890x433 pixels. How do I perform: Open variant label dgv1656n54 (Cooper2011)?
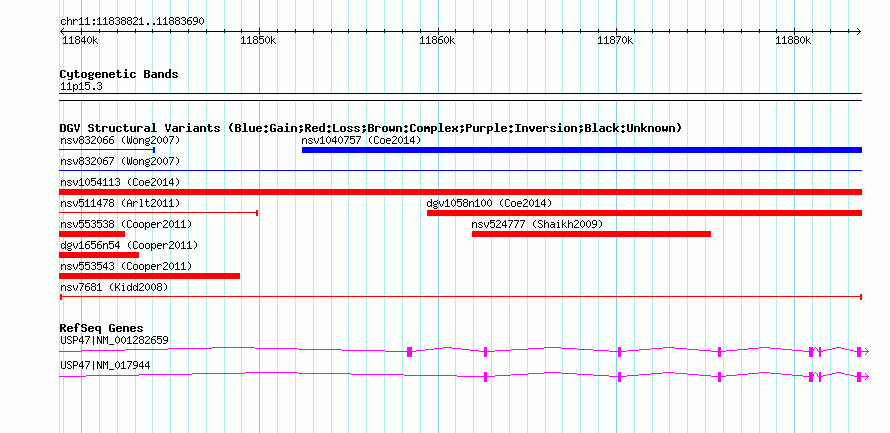point(129,245)
